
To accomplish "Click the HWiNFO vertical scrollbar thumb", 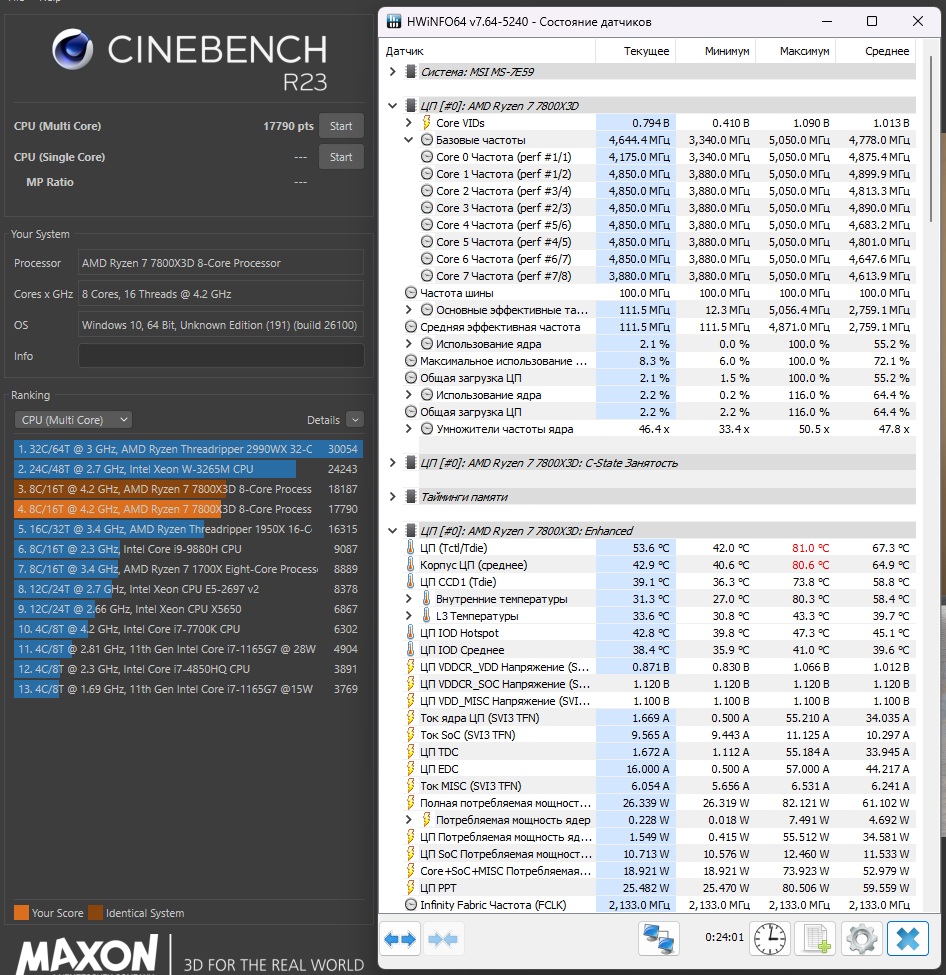I will click(930, 139).
